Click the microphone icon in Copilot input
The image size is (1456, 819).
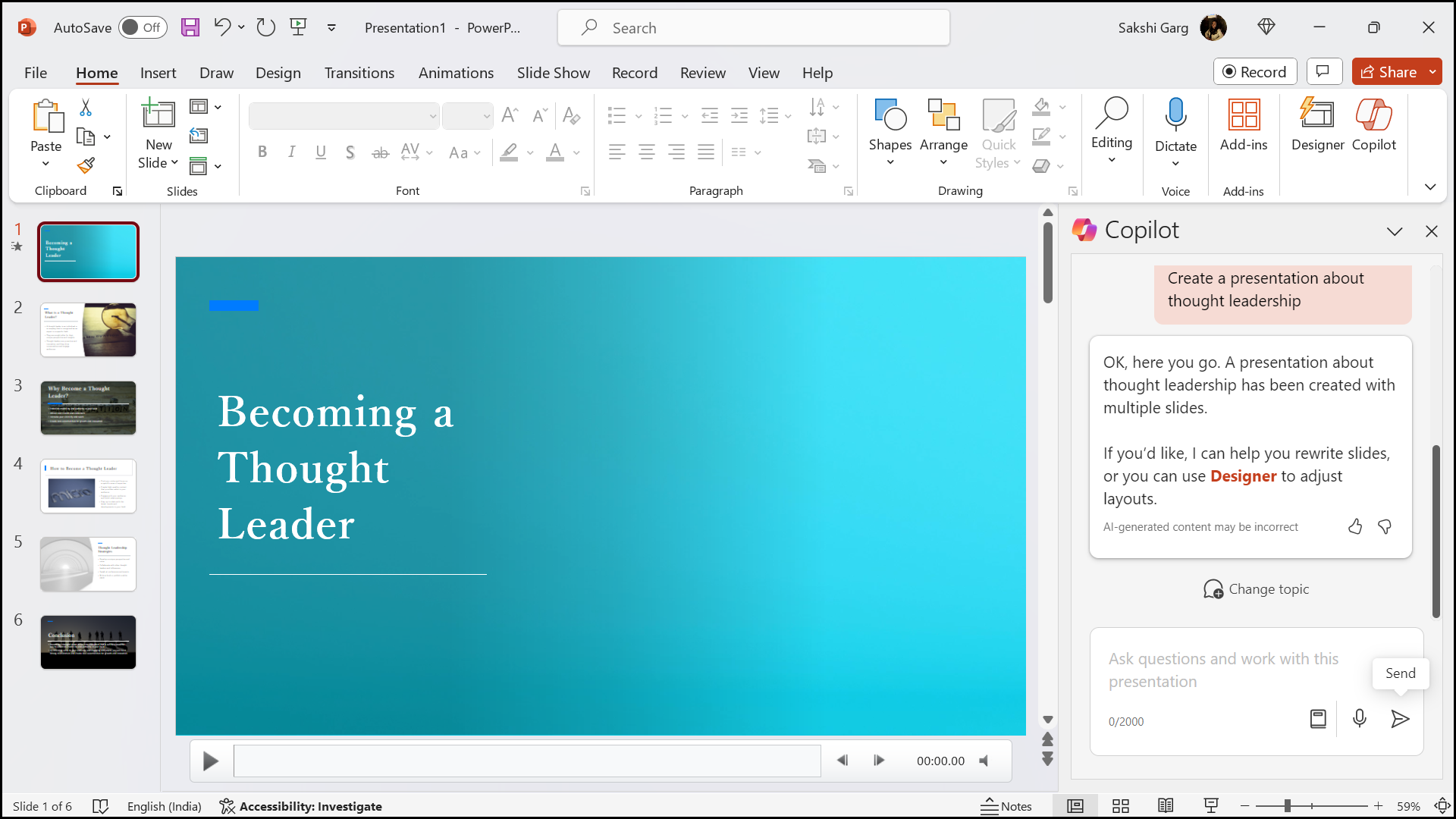pyautogui.click(x=1360, y=718)
